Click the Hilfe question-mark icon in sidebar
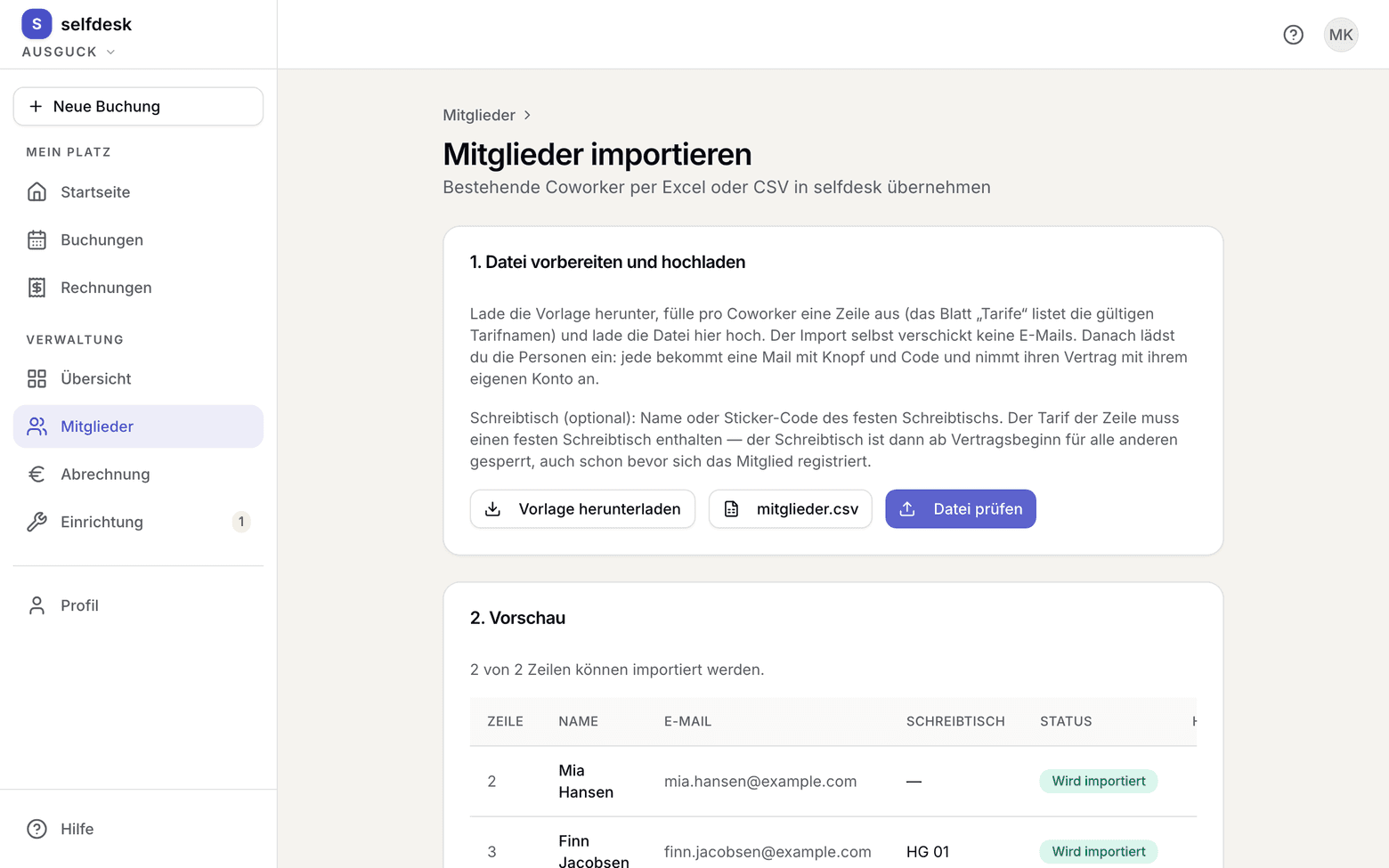Screen dimensions: 1389x868 tap(37, 829)
